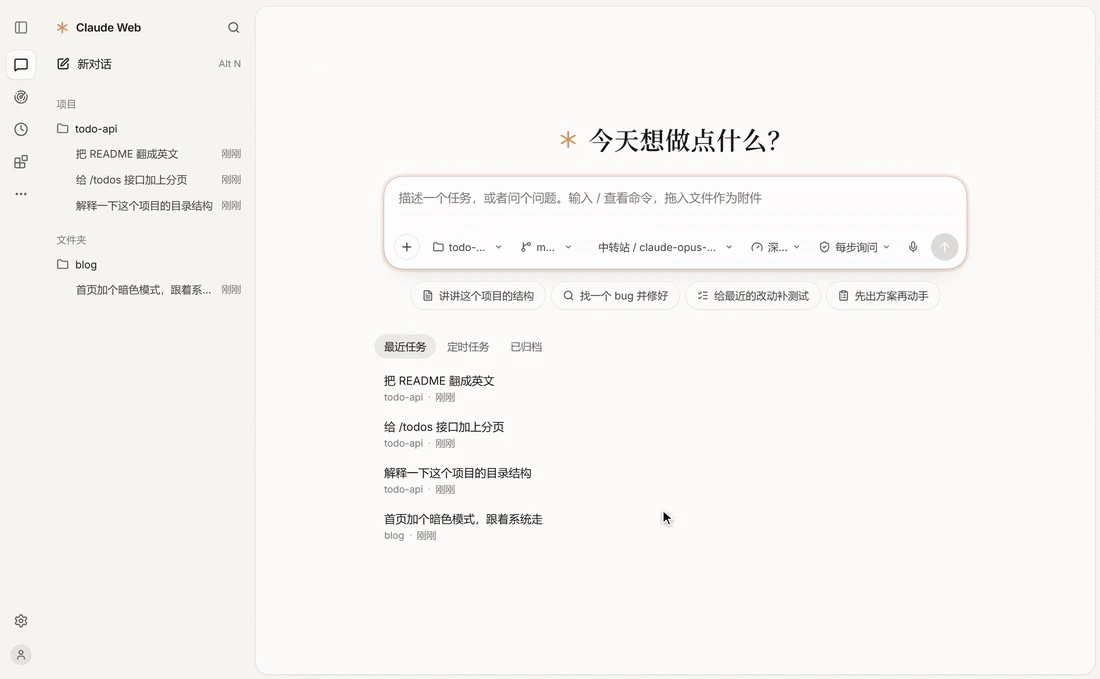Open the user account avatar icon

click(21, 654)
